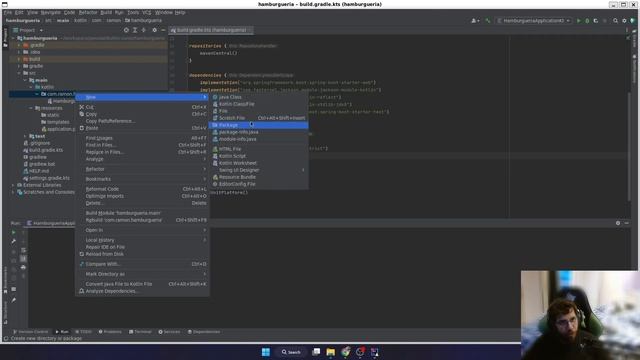Click the Debug bug icon in the toolbar

(x=587, y=20)
